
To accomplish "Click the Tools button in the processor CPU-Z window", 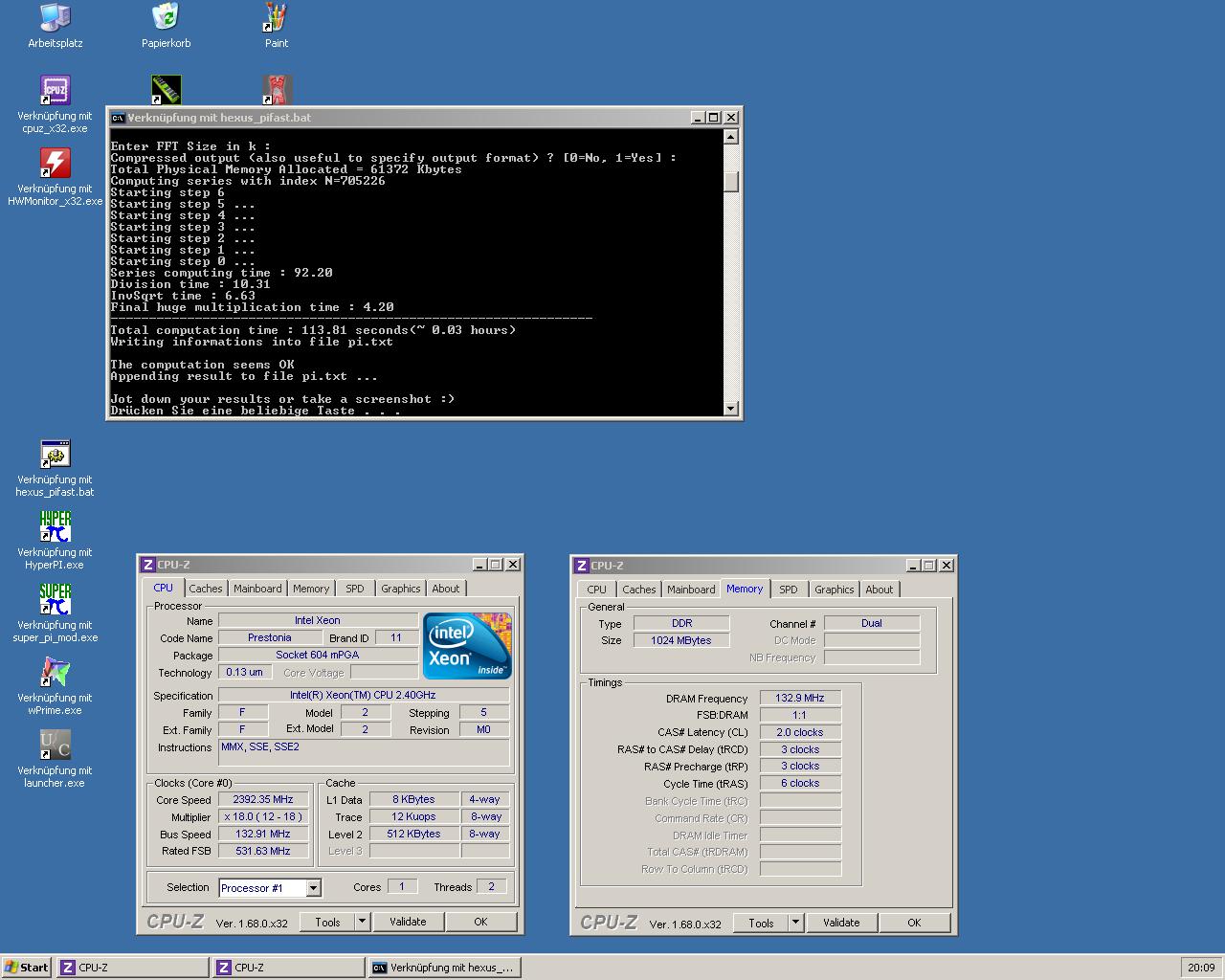I will (327, 922).
